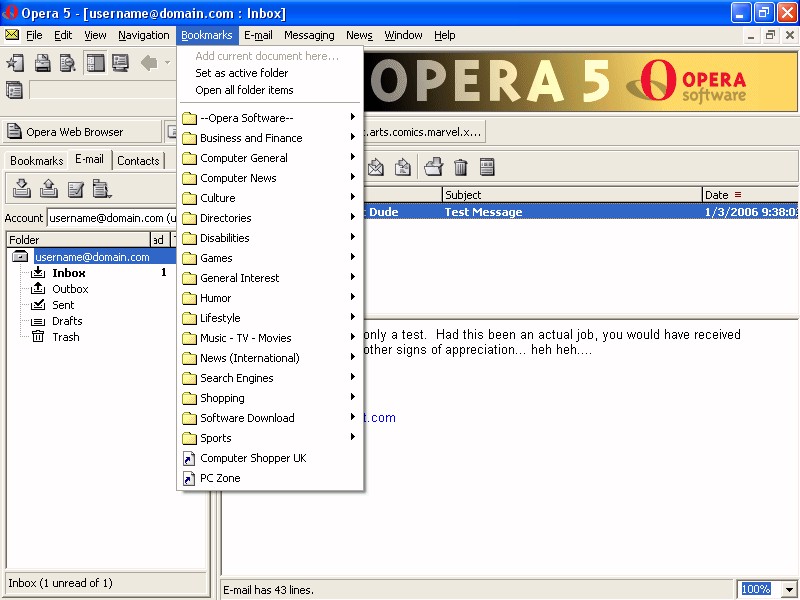The image size is (800, 600).
Task: Expand the Games bookmark folder
Action: [270, 258]
